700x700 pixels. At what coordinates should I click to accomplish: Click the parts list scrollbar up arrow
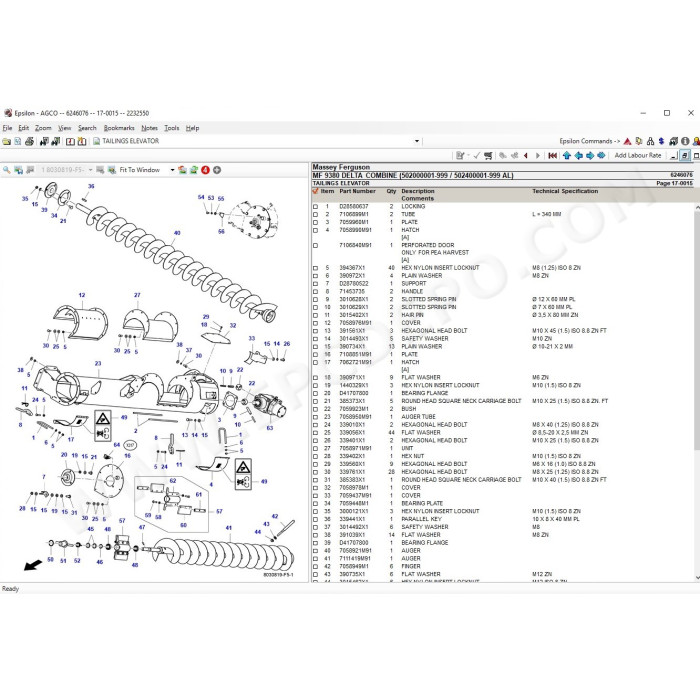697,208
